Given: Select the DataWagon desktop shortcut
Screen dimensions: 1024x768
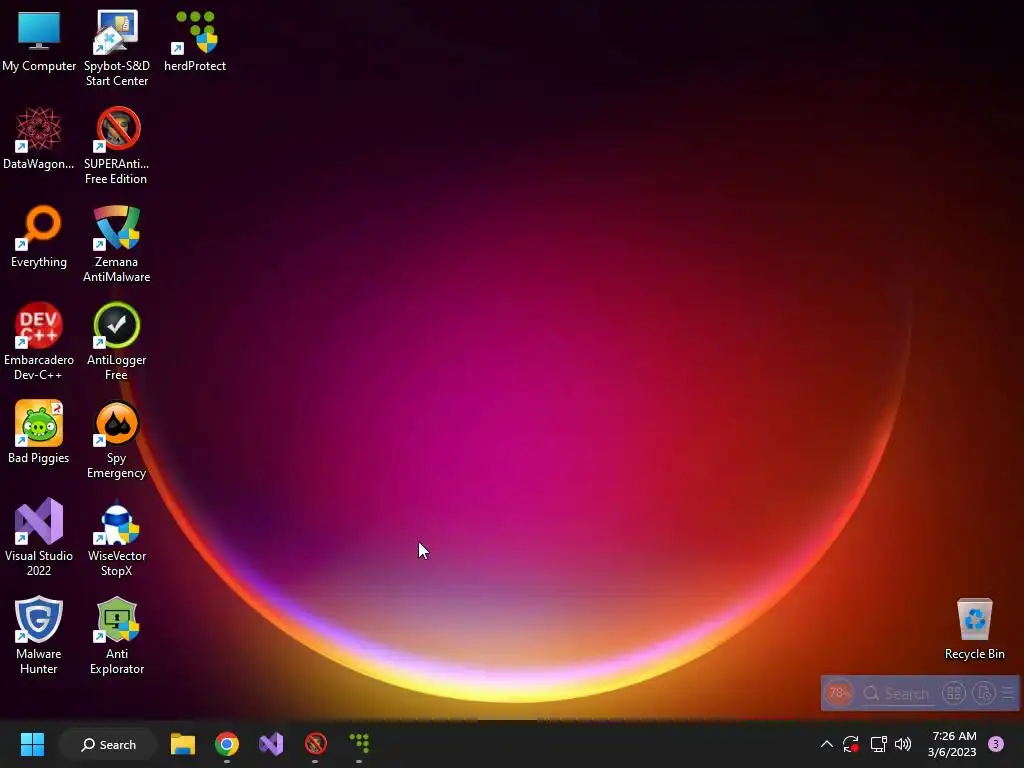Looking at the screenshot, I should (x=39, y=138).
